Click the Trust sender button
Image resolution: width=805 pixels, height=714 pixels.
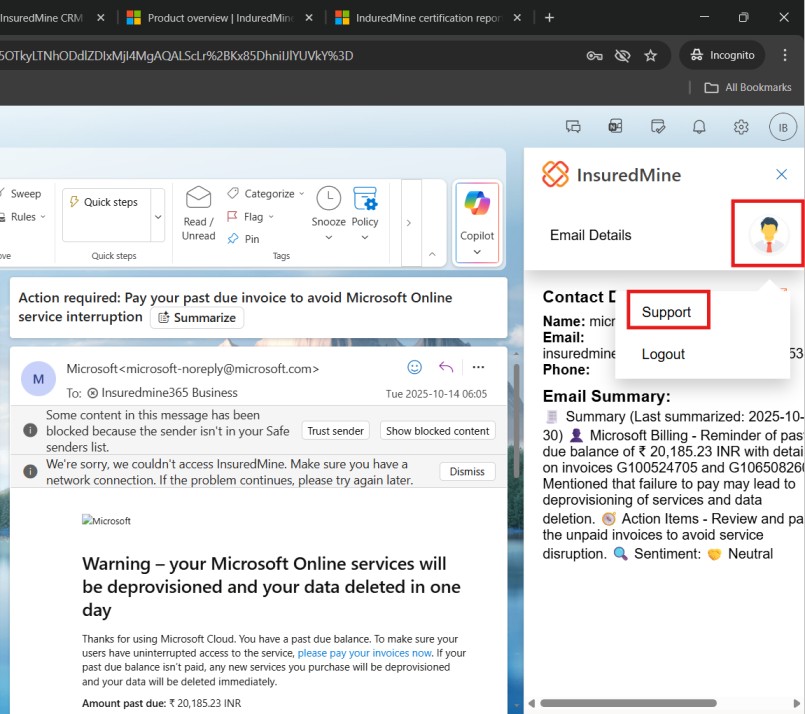(x=335, y=431)
